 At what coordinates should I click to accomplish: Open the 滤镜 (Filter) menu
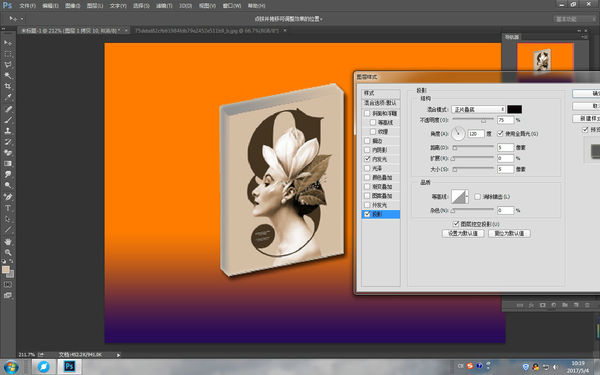tap(164, 6)
